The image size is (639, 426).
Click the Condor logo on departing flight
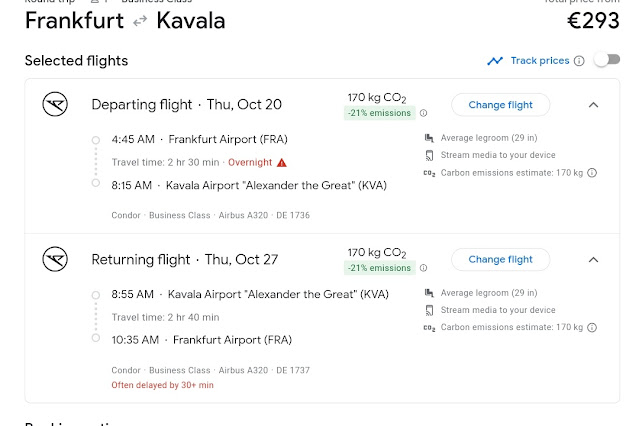click(x=55, y=104)
